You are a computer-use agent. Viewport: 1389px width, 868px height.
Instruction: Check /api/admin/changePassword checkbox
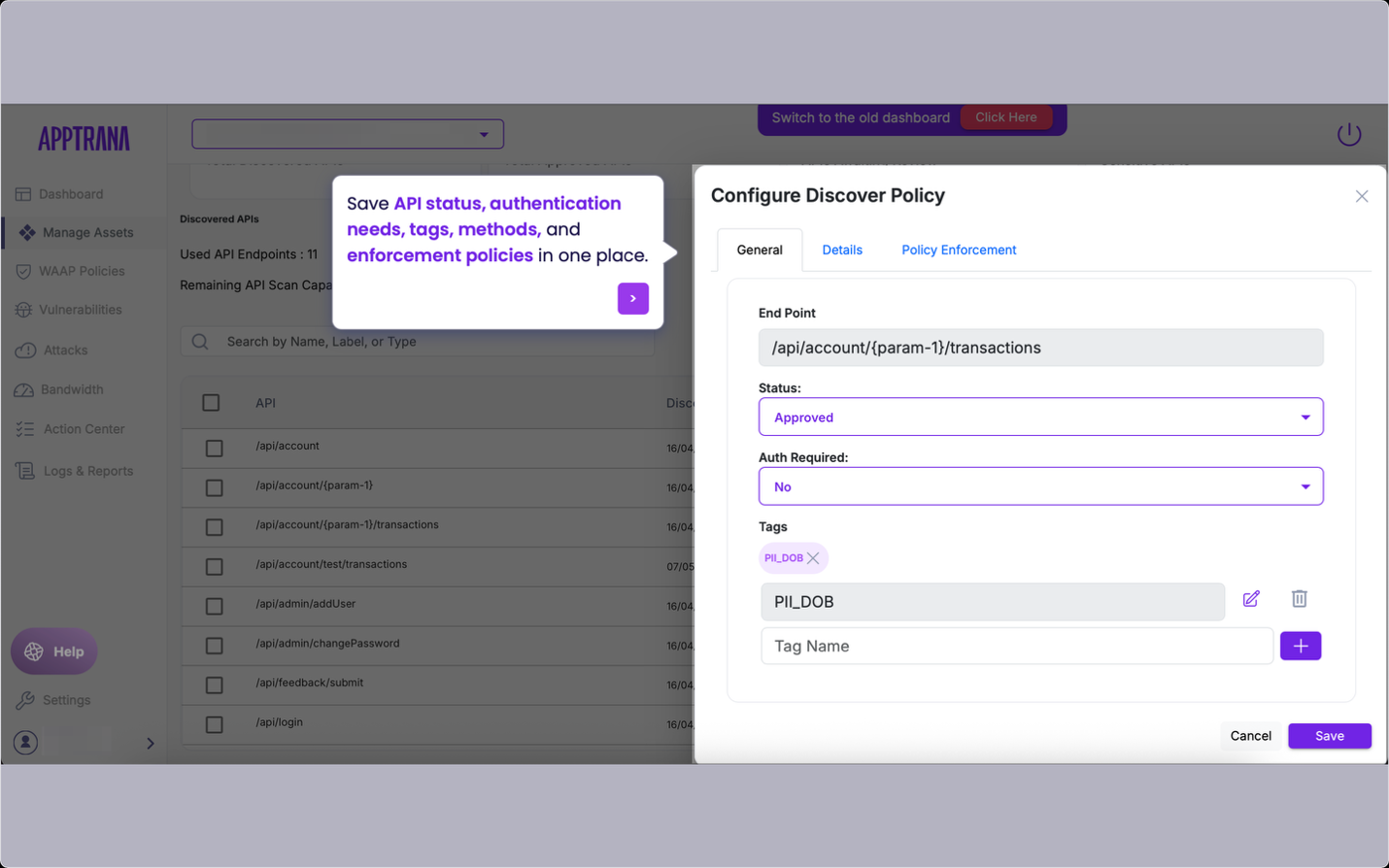click(215, 646)
